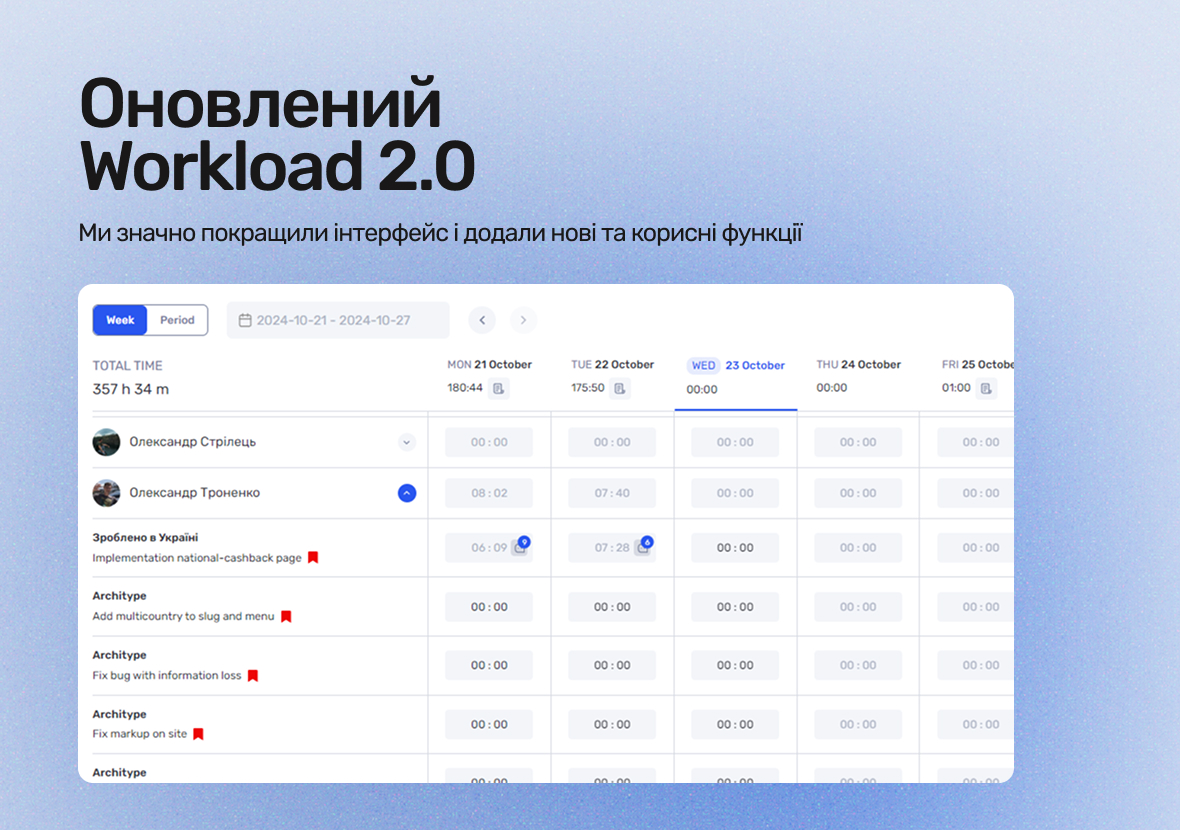Click the Олександр Стрілець name

click(x=193, y=442)
